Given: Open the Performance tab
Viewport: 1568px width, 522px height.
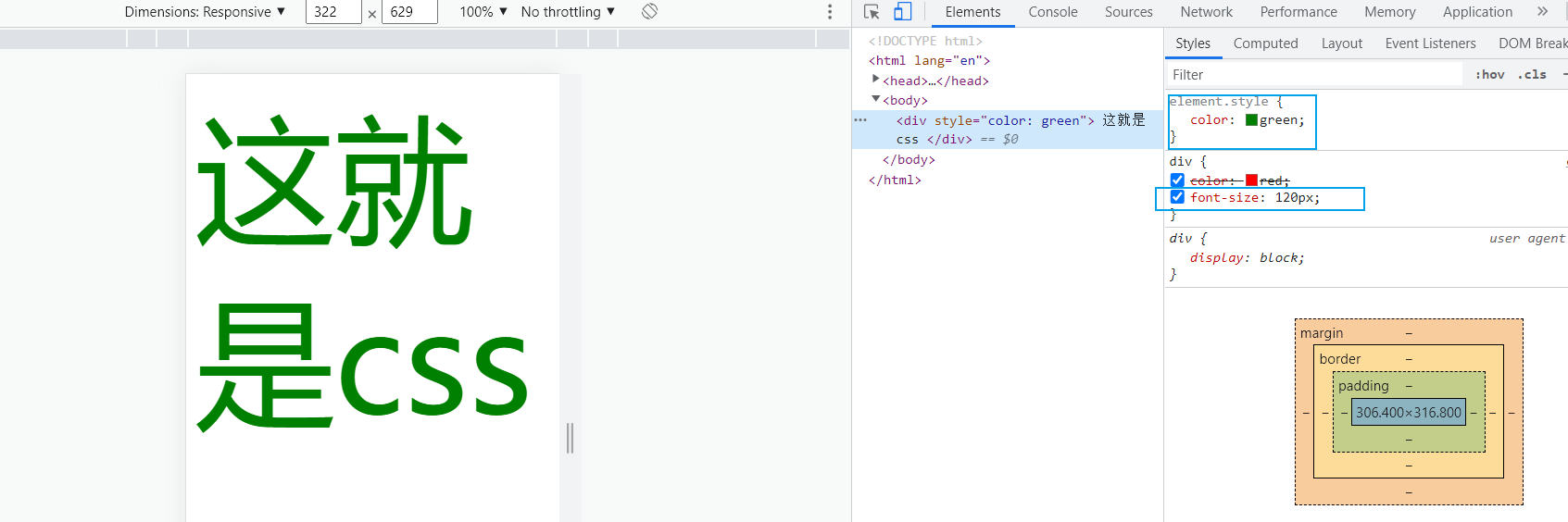Looking at the screenshot, I should pos(1298,12).
